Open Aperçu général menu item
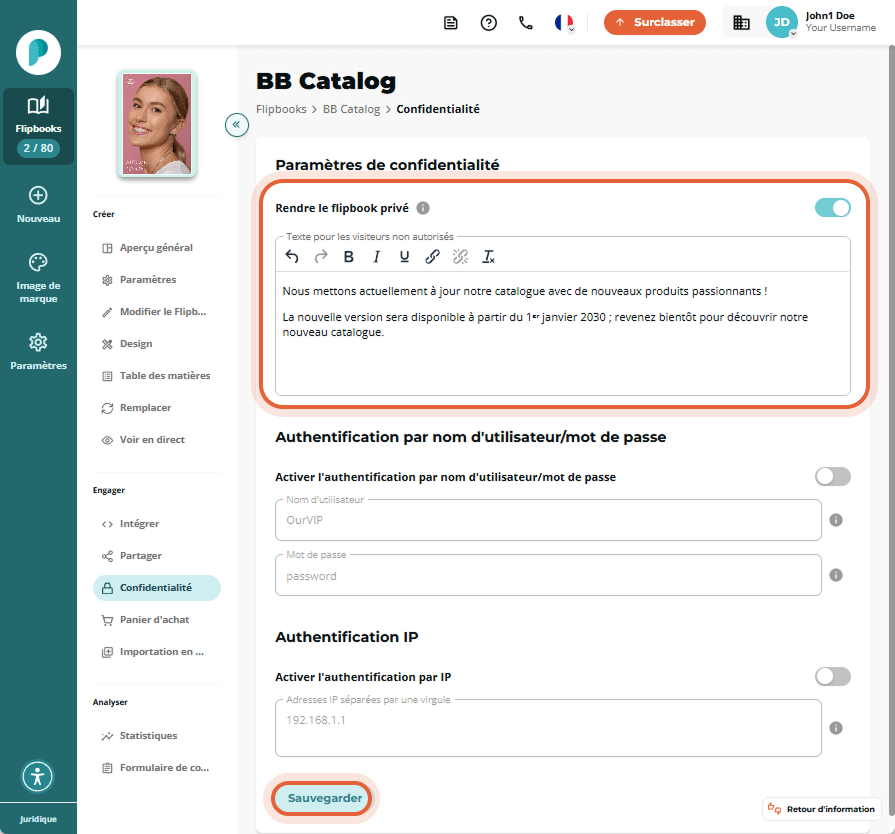 tap(156, 248)
